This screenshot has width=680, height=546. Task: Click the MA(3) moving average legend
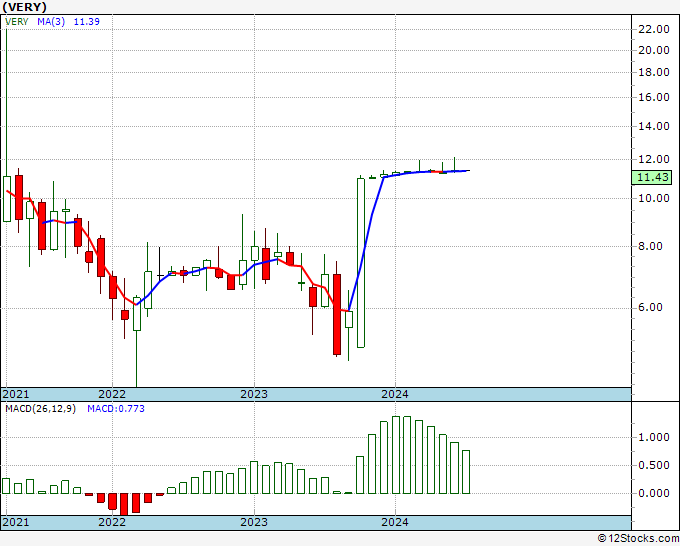click(x=51, y=22)
